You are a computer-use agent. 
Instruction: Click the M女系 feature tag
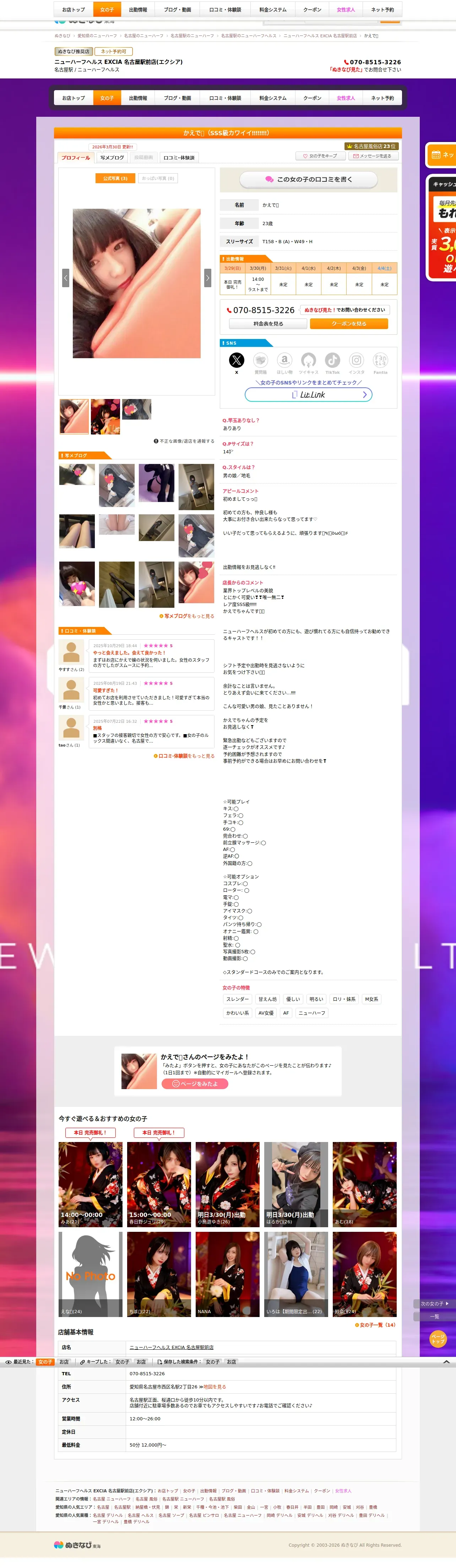point(371,999)
